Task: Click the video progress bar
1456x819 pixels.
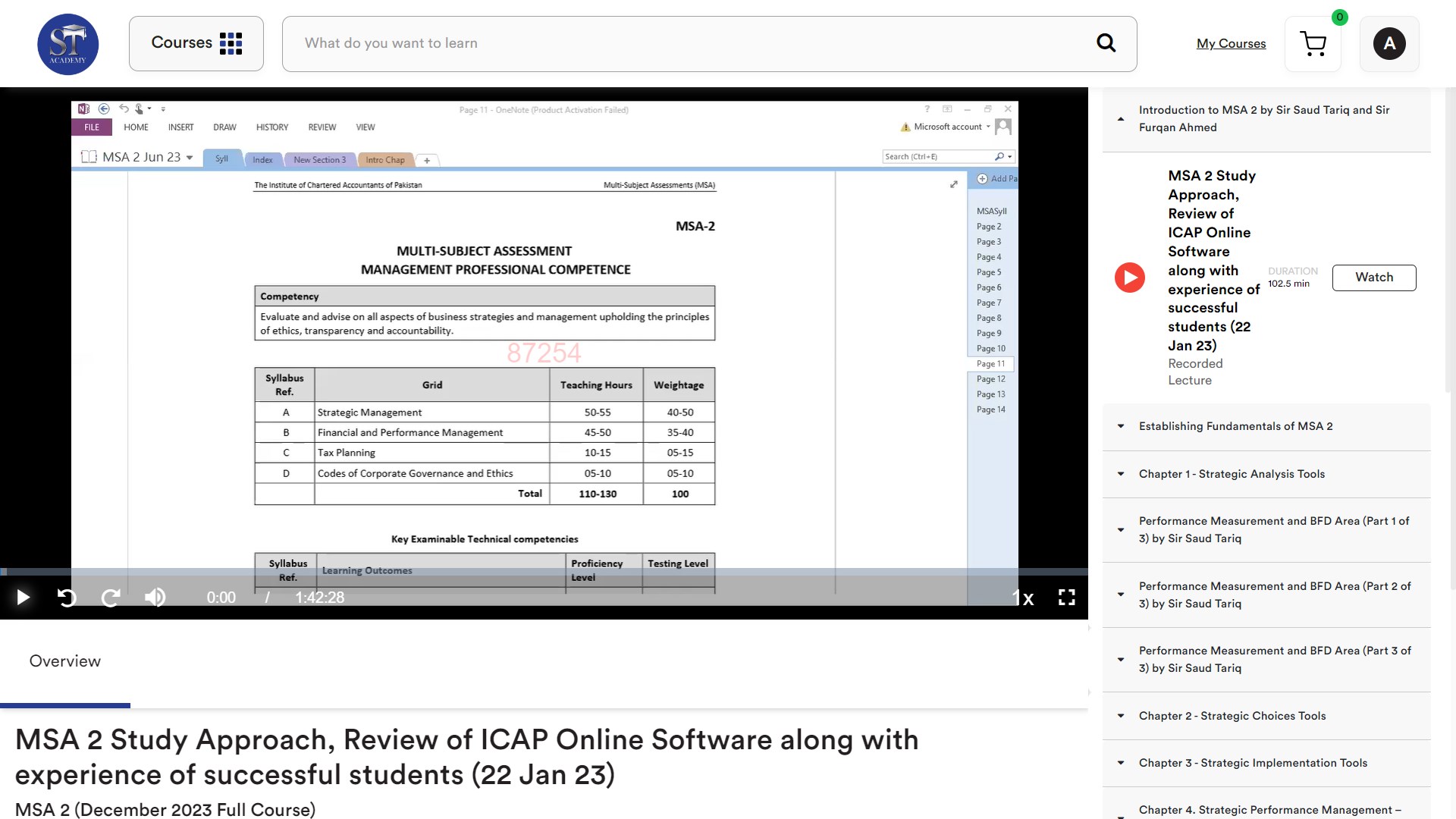Action: tap(544, 572)
